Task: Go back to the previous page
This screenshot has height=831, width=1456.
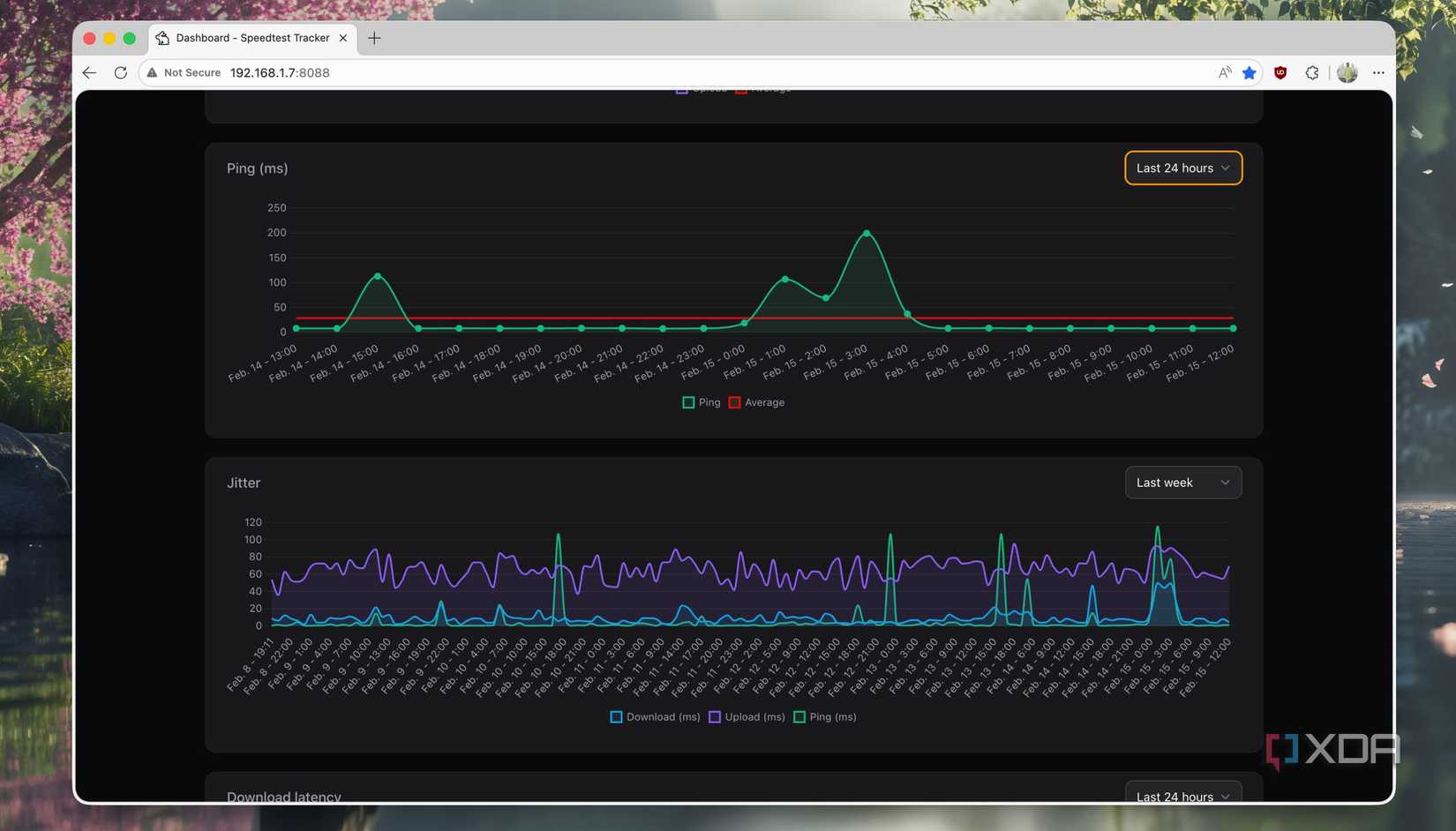Action: coord(89,72)
